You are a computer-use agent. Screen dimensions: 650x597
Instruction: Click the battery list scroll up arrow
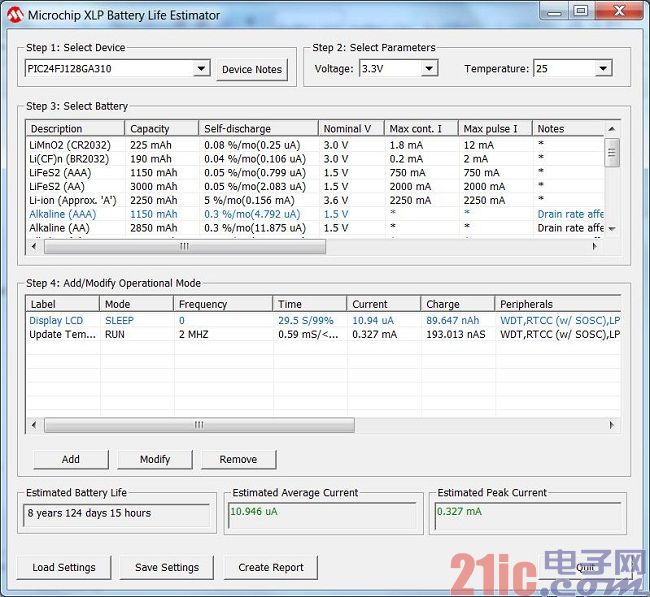click(612, 129)
